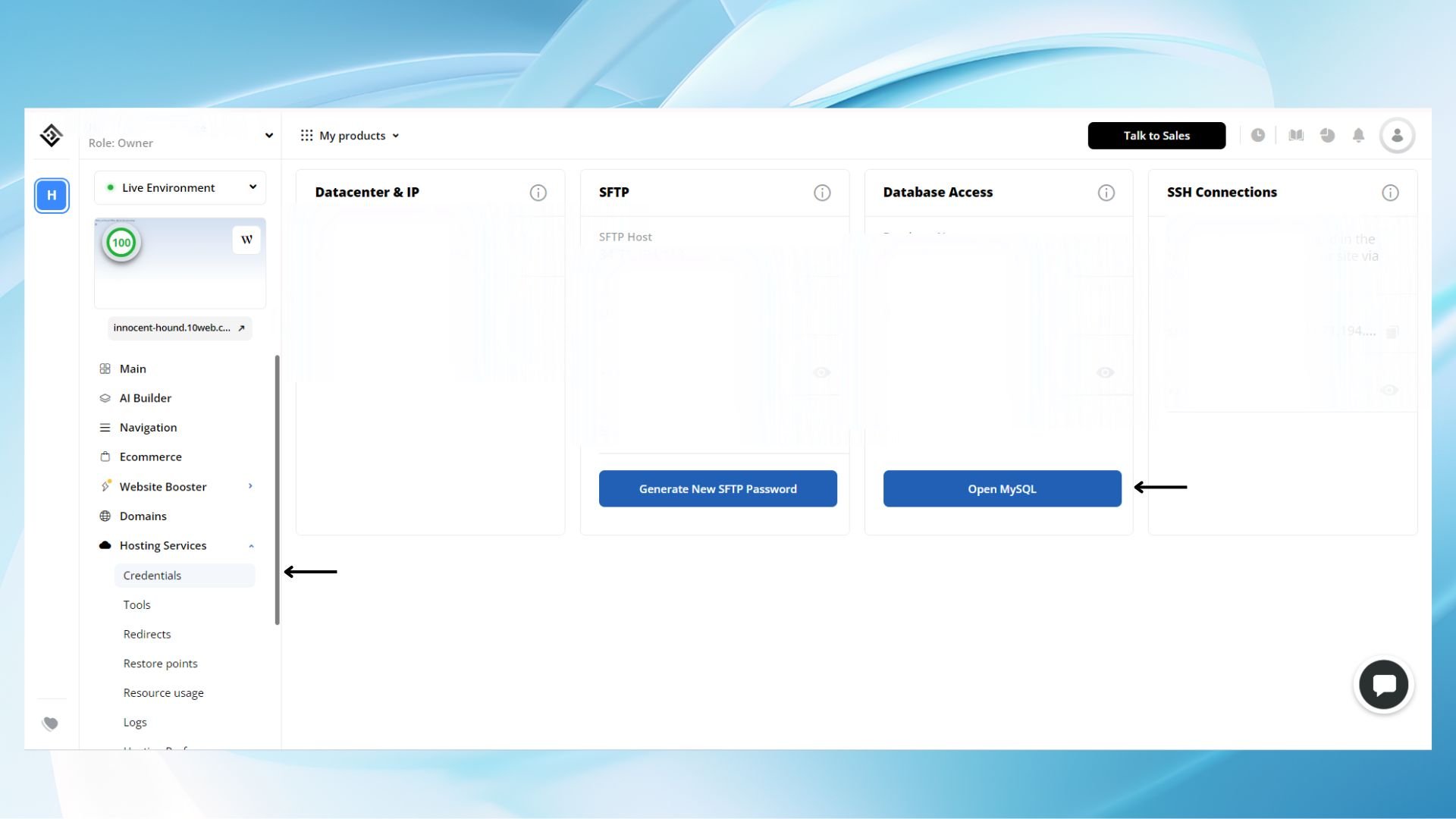Expand the My products menu
The image size is (1456, 819).
(350, 136)
